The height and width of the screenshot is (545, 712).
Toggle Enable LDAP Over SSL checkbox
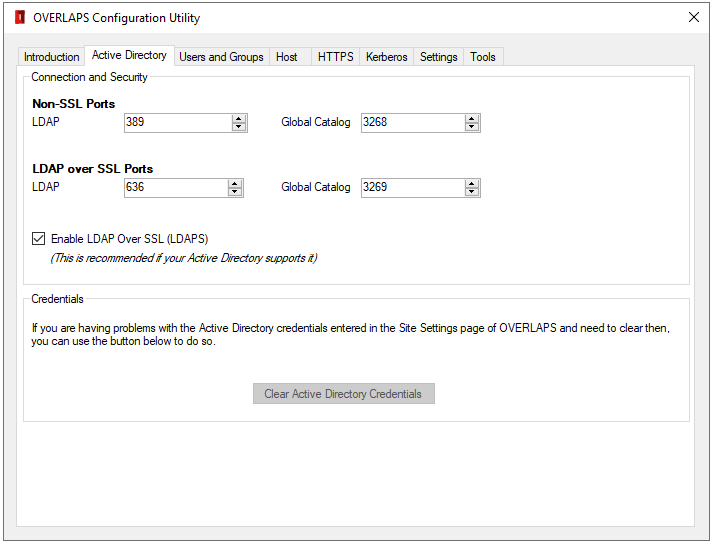[x=39, y=238]
